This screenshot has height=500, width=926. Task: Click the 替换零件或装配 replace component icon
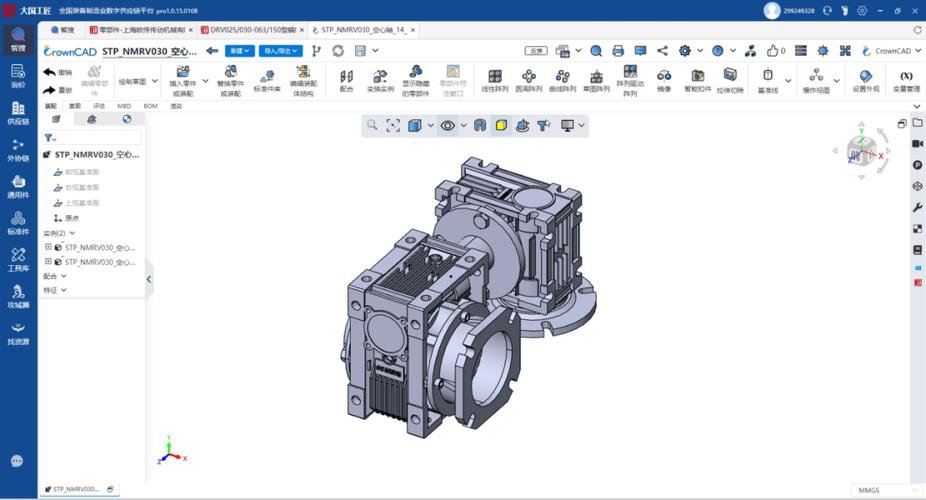point(230,81)
